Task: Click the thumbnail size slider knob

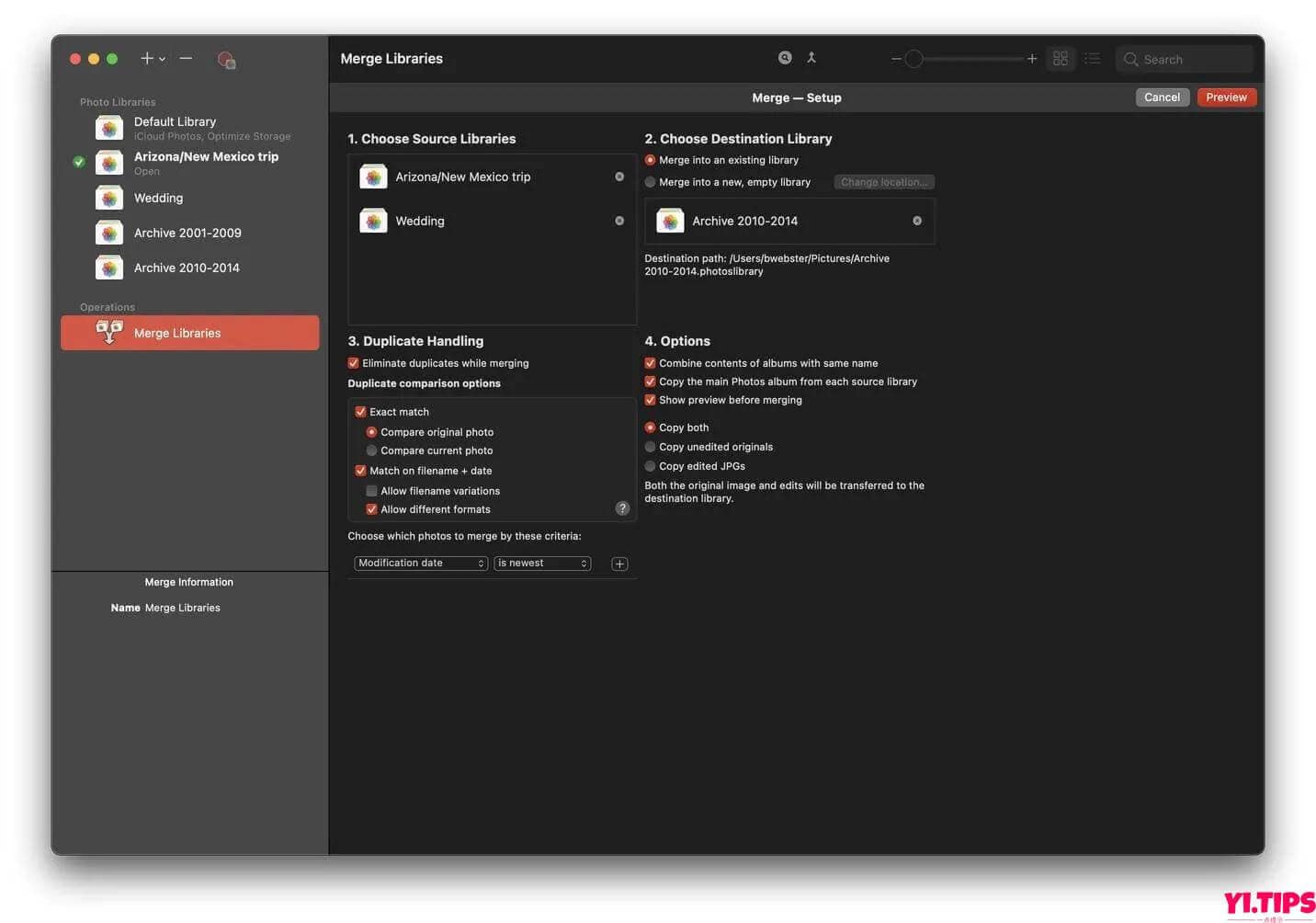Action: 913,59
